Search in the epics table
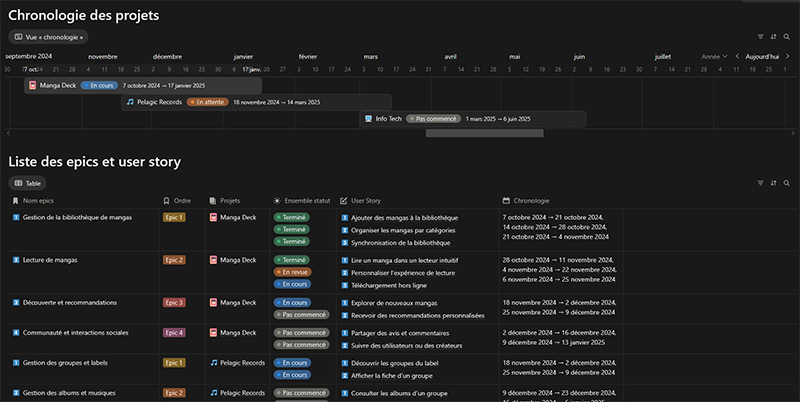This screenshot has width=800, height=402. (x=787, y=183)
